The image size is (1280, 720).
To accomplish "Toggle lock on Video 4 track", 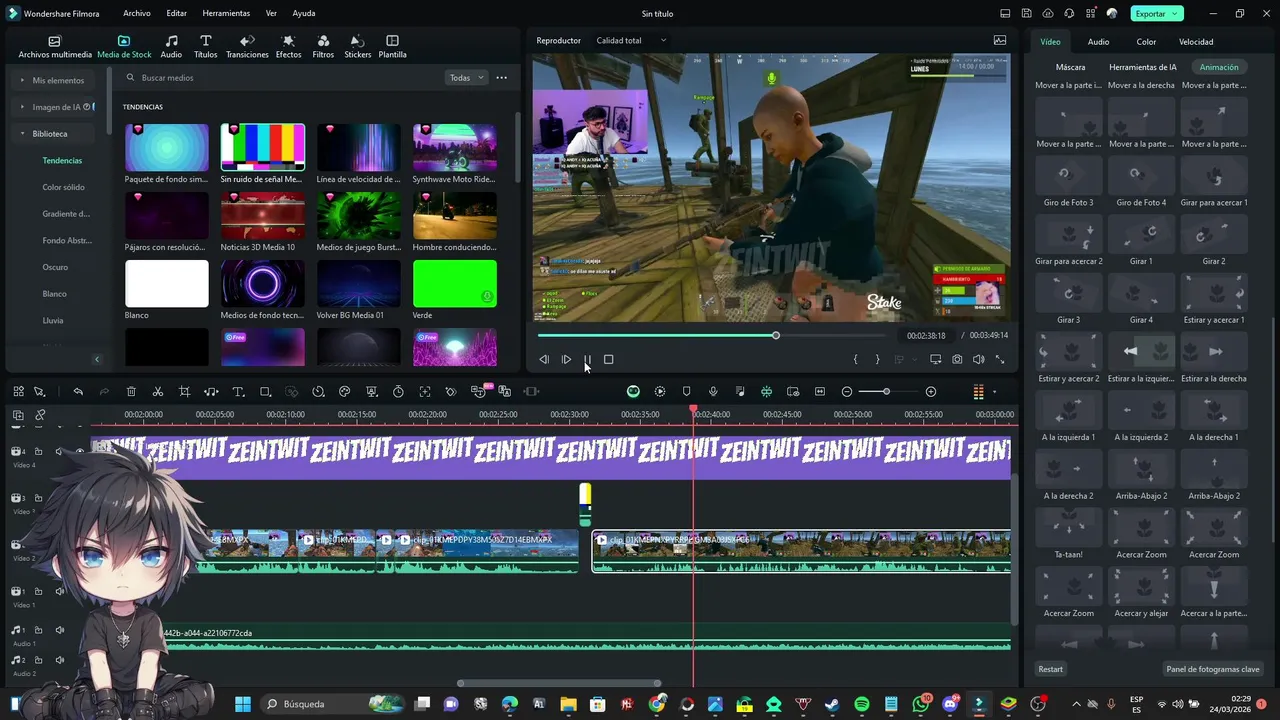I will click(x=40, y=451).
